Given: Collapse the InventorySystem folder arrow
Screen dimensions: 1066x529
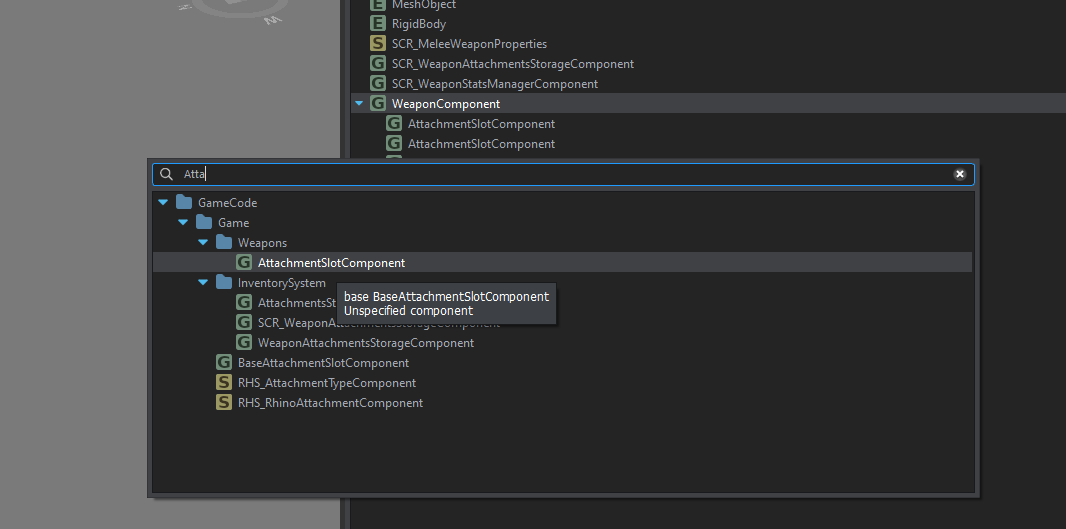Looking at the screenshot, I should click(203, 282).
